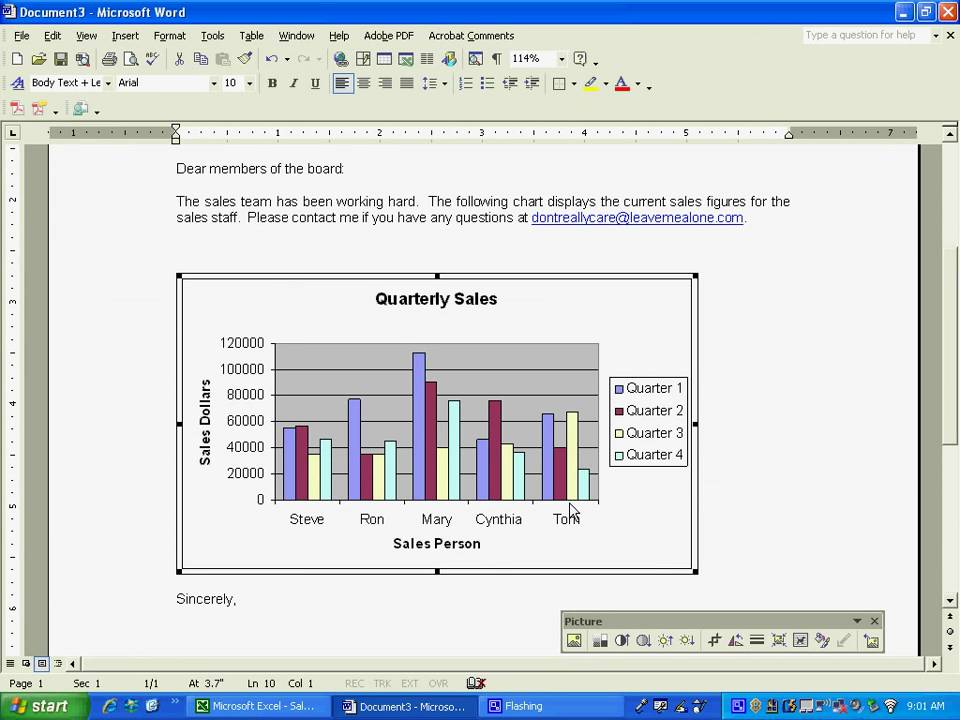The image size is (960, 720).
Task: Rotate the picture left
Action: pos(735,640)
